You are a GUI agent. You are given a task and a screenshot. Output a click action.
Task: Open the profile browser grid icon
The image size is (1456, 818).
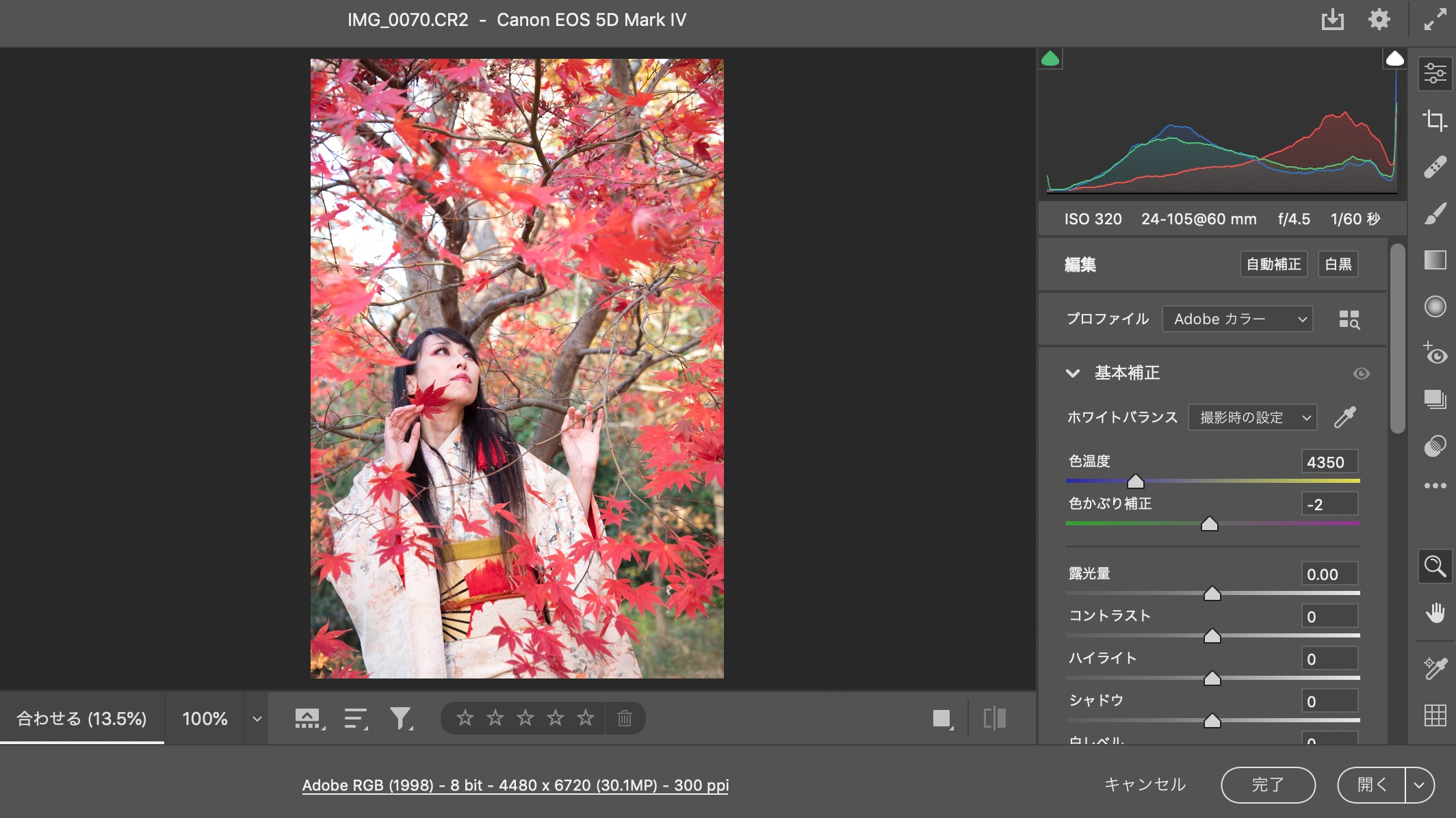(1349, 319)
